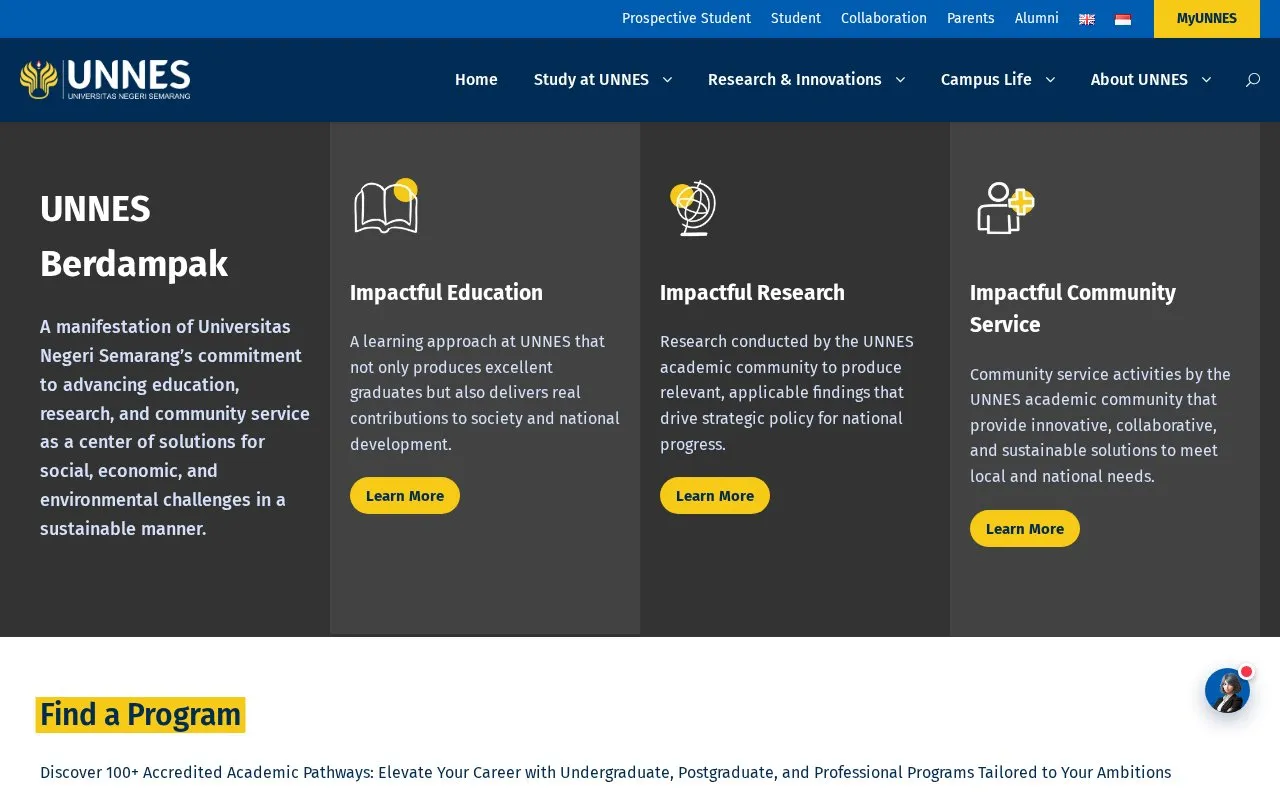Click Learn More under Impactful Education
Viewport: 1280px width, 800px height.
(405, 496)
